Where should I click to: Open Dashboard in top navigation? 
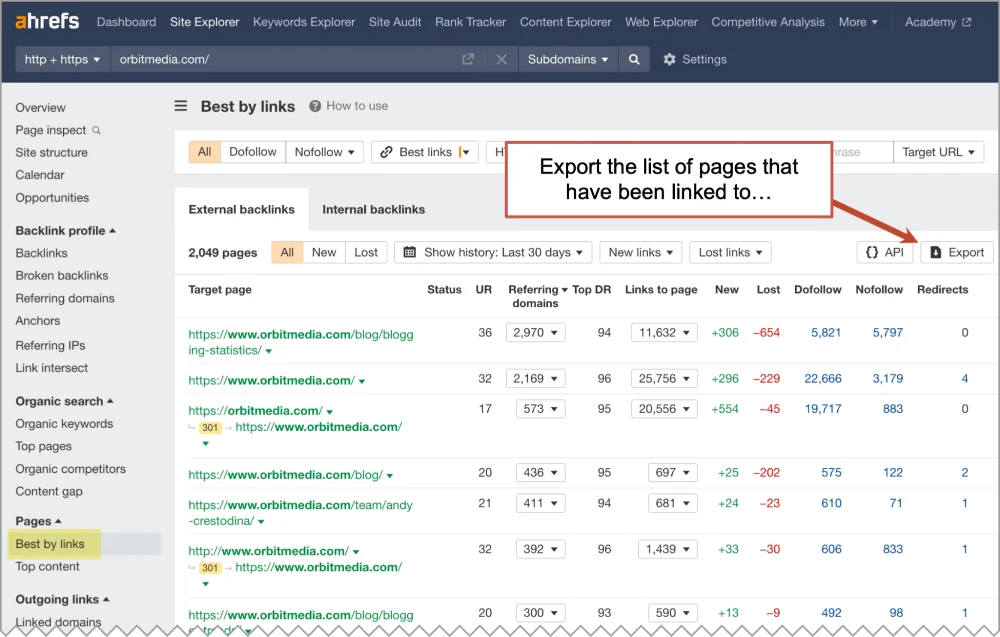coord(126,22)
